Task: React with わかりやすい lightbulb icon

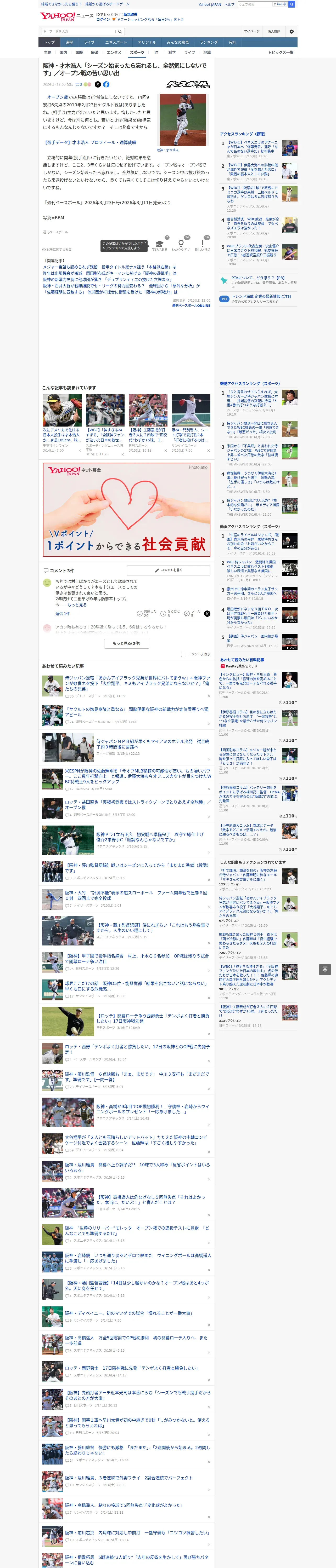Action: tap(181, 244)
